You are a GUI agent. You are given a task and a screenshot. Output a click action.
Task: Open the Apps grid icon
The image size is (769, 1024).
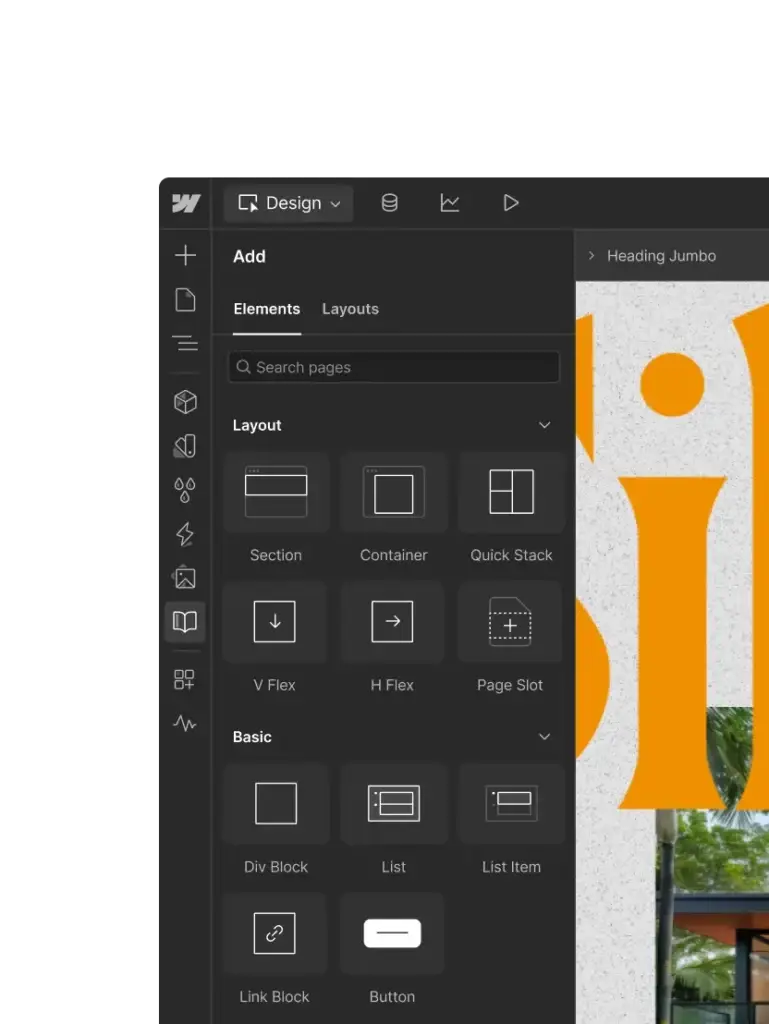tap(185, 680)
